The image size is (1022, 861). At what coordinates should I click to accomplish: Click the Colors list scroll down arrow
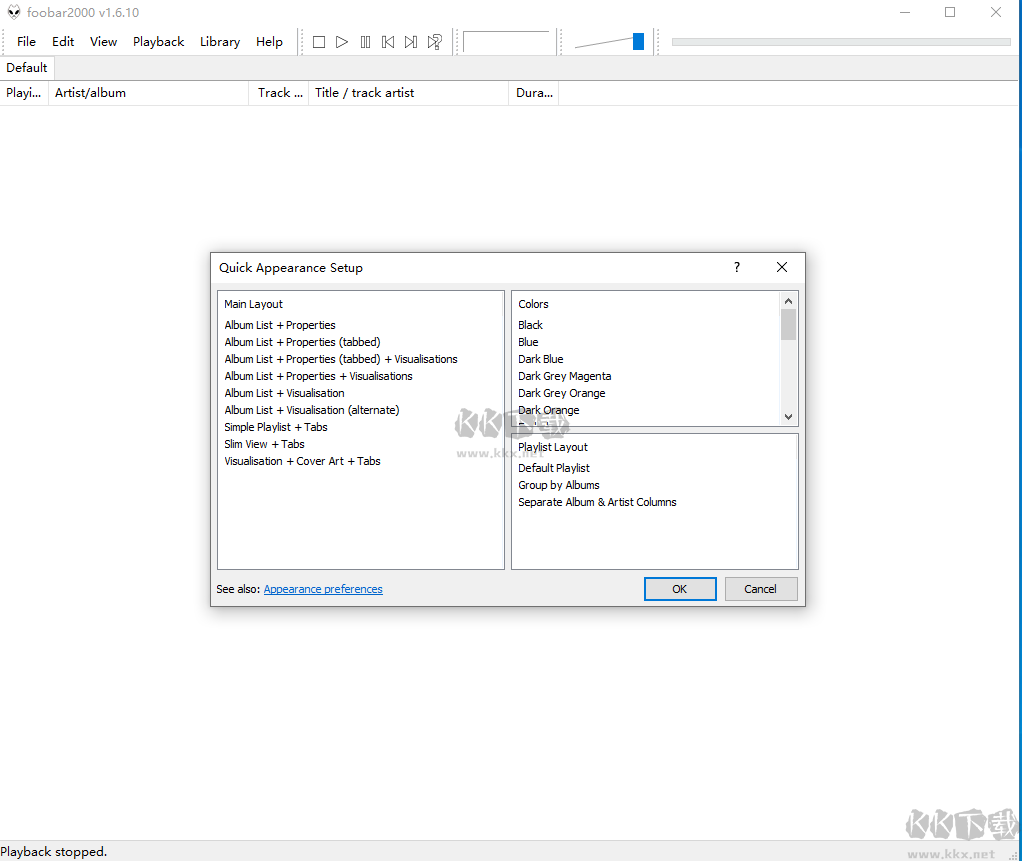[x=788, y=417]
